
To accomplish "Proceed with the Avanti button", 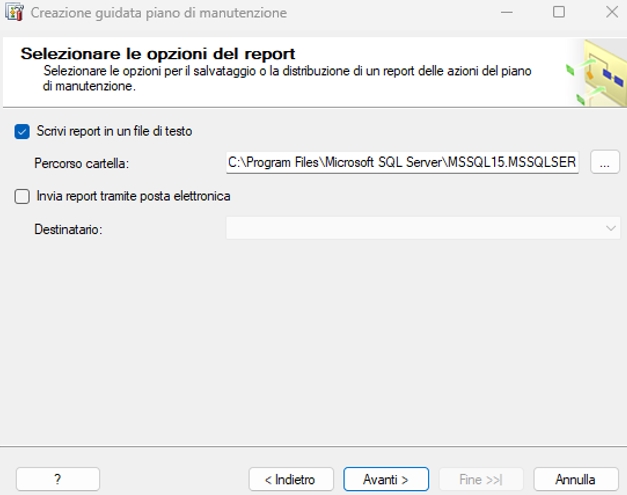I will [386, 479].
